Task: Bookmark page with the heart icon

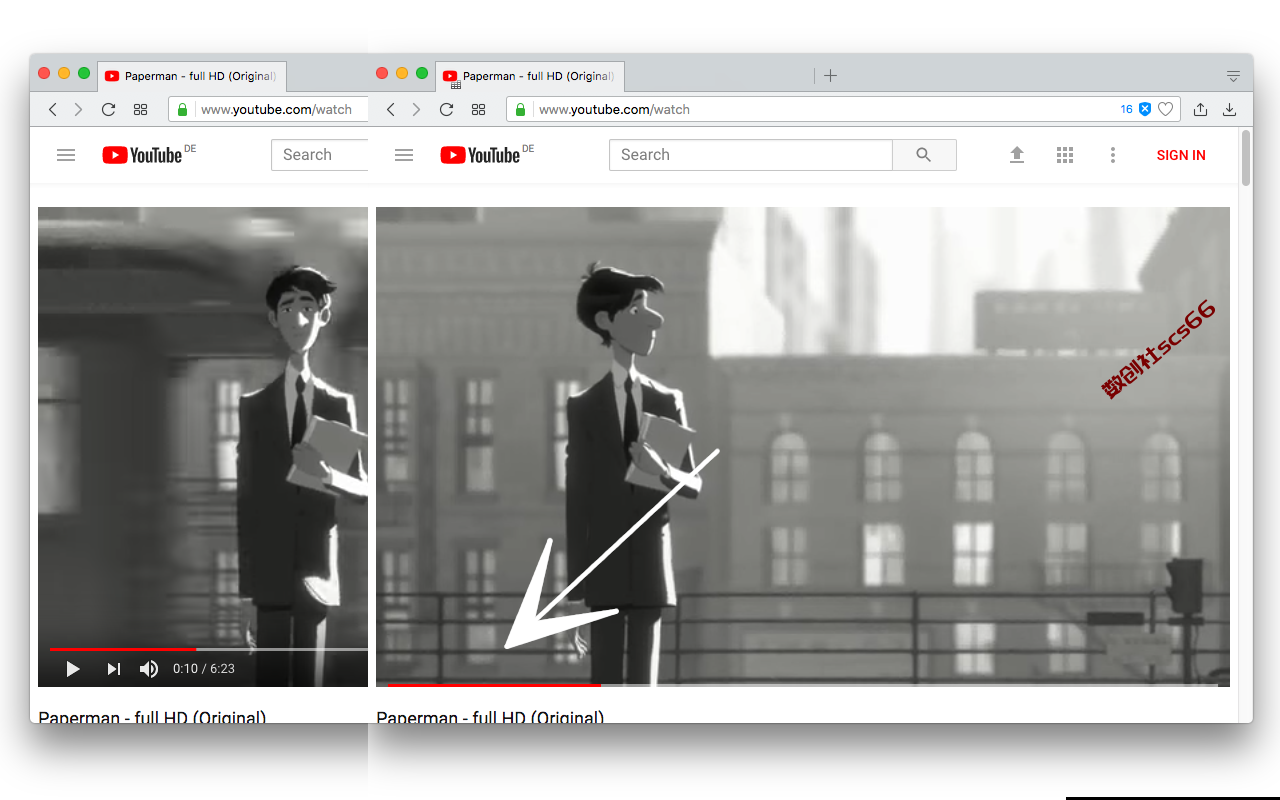Action: pos(1165,109)
